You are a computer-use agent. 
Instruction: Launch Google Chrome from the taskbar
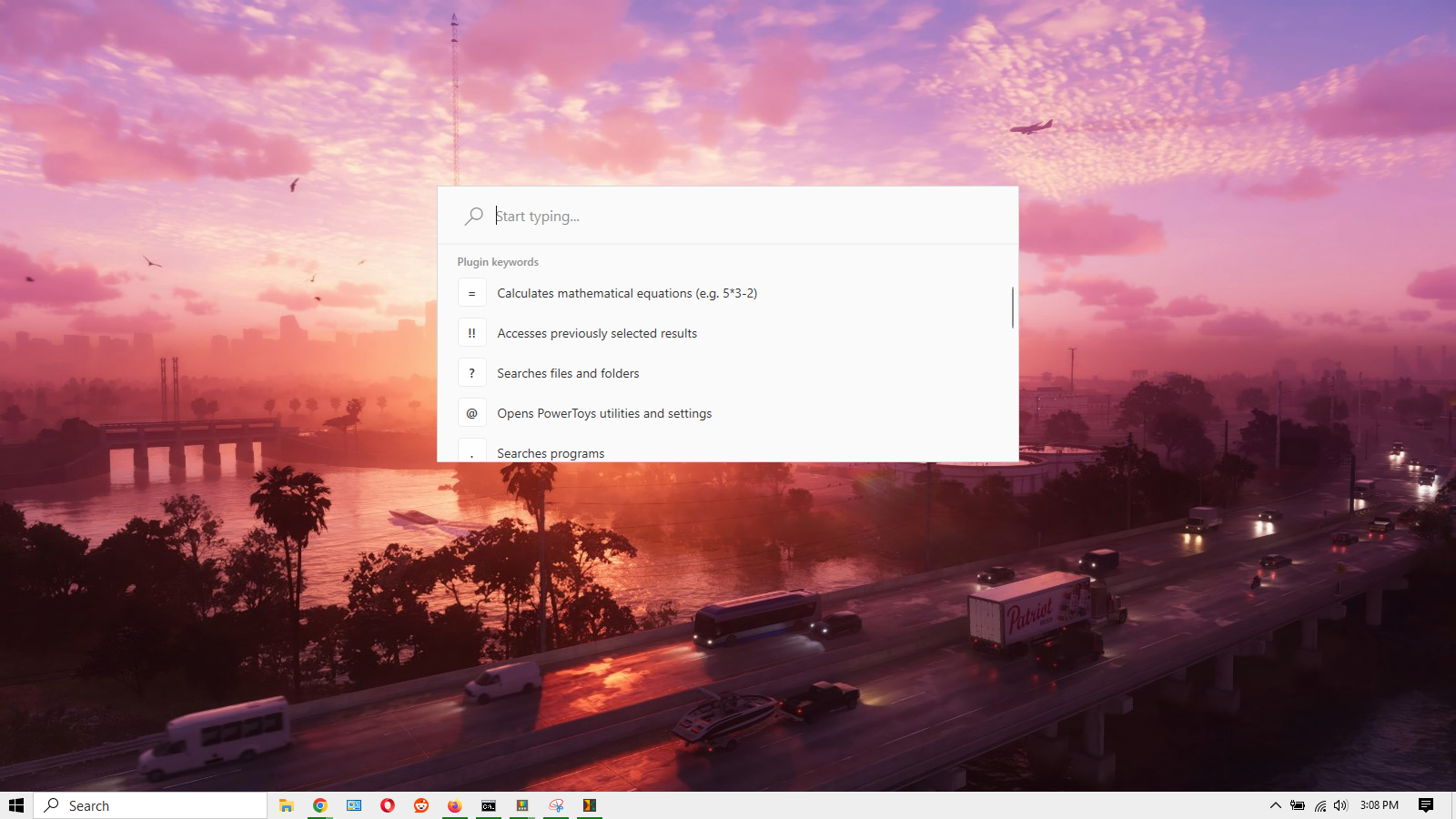pos(319,805)
